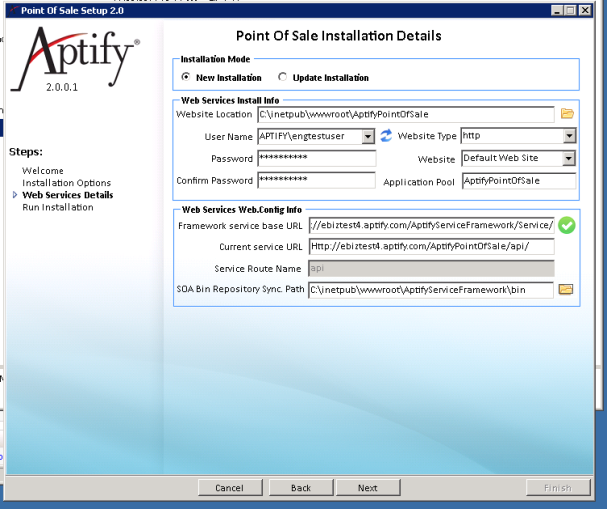The height and width of the screenshot is (509, 607).
Task: Maximize the Point Of Sale Setup window
Action: 570,10
